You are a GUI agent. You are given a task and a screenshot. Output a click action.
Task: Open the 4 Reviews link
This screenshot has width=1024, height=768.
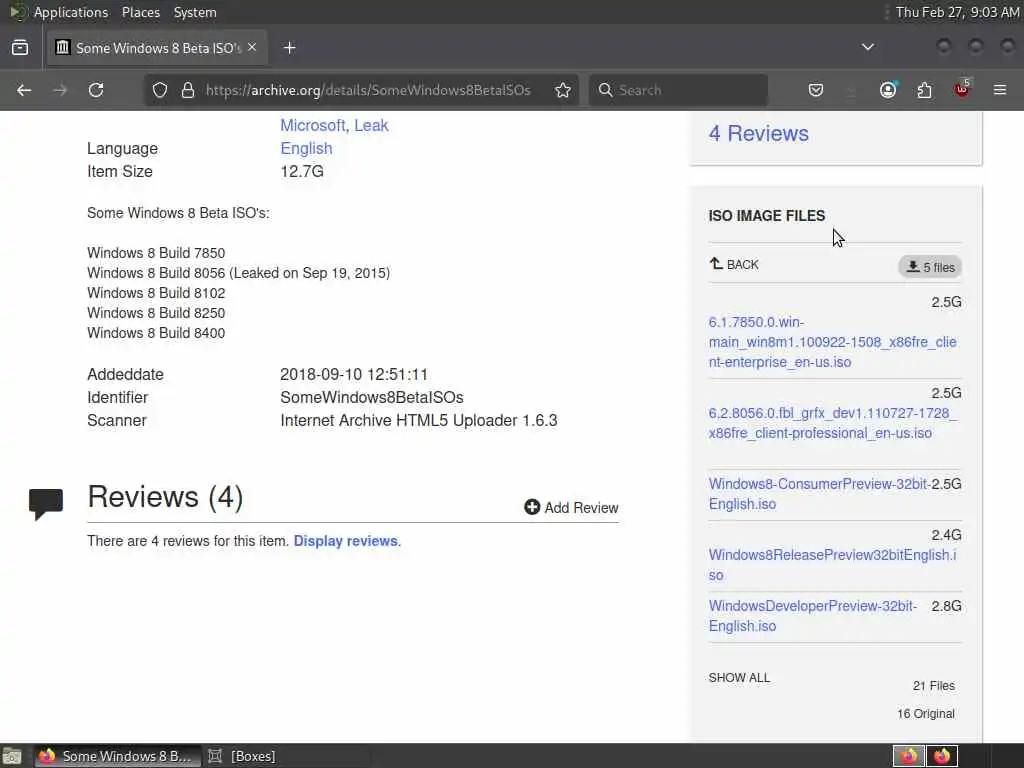[758, 133]
